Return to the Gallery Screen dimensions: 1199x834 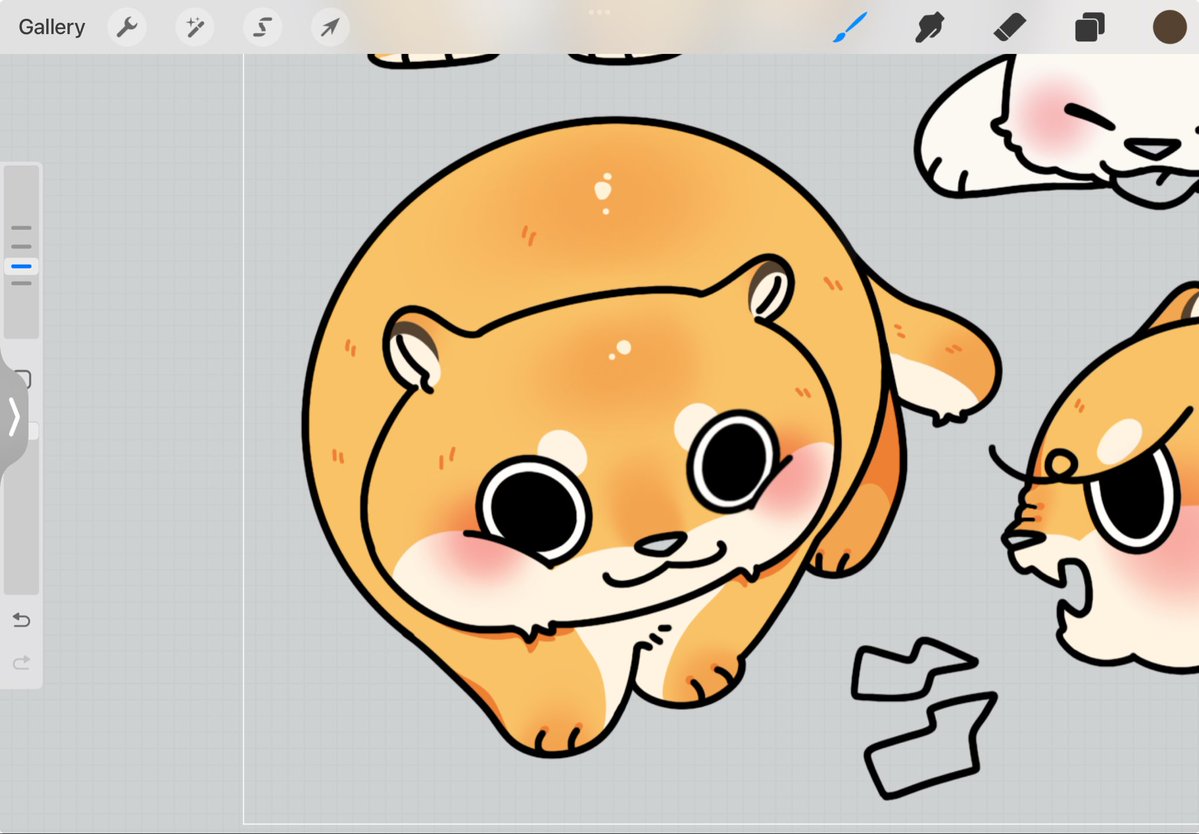[51, 27]
